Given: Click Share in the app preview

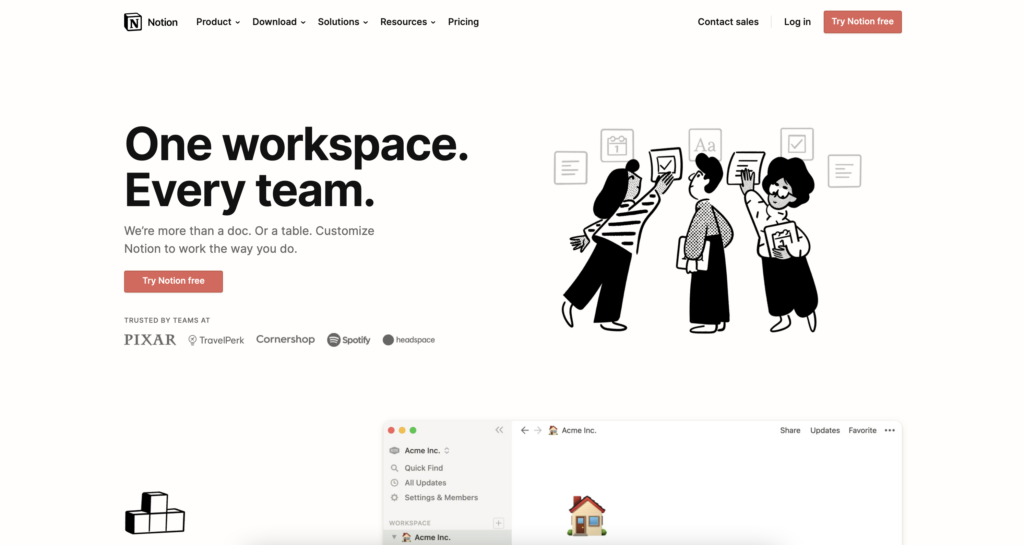Looking at the screenshot, I should pos(790,430).
